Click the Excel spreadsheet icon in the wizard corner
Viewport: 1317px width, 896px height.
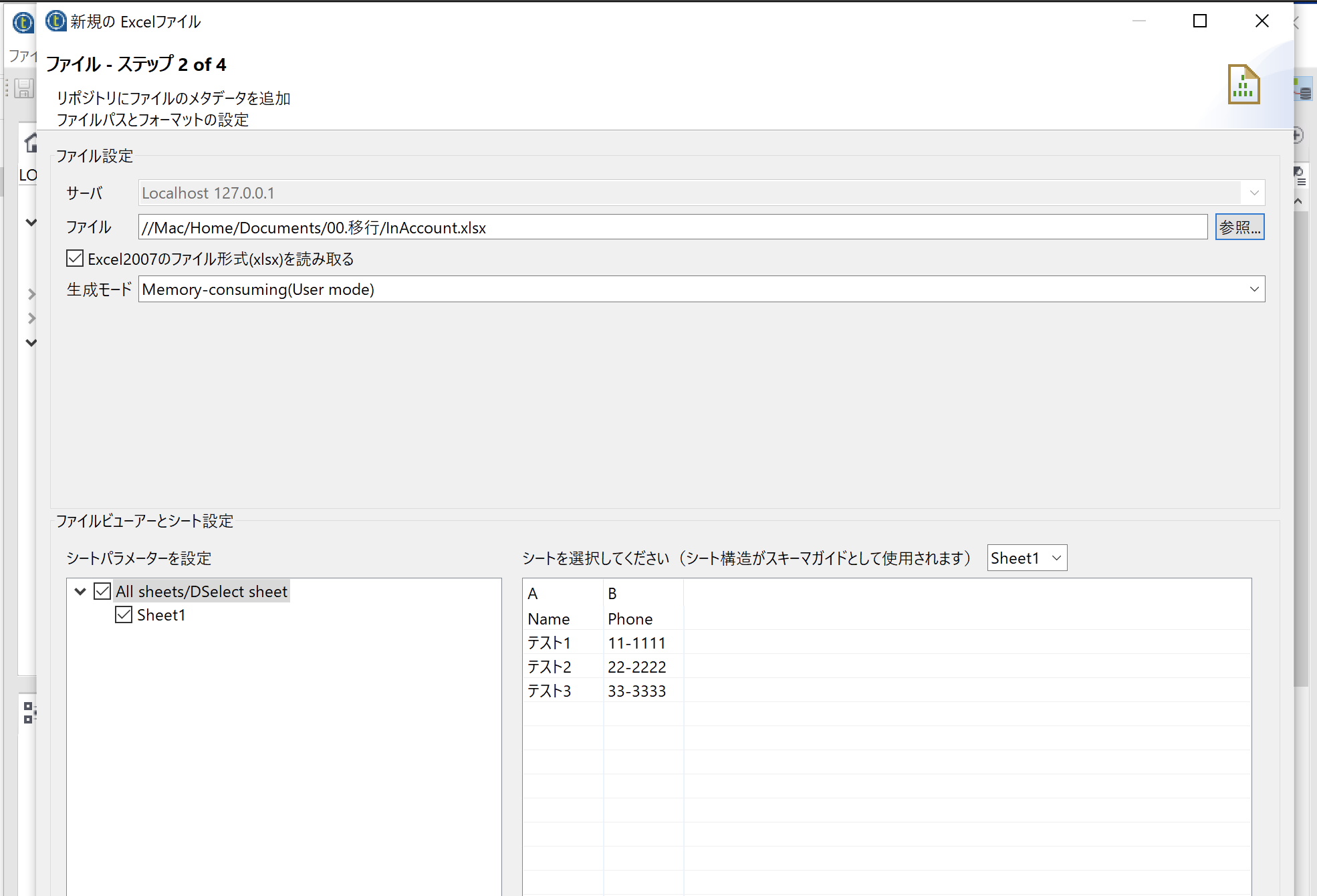click(1243, 84)
